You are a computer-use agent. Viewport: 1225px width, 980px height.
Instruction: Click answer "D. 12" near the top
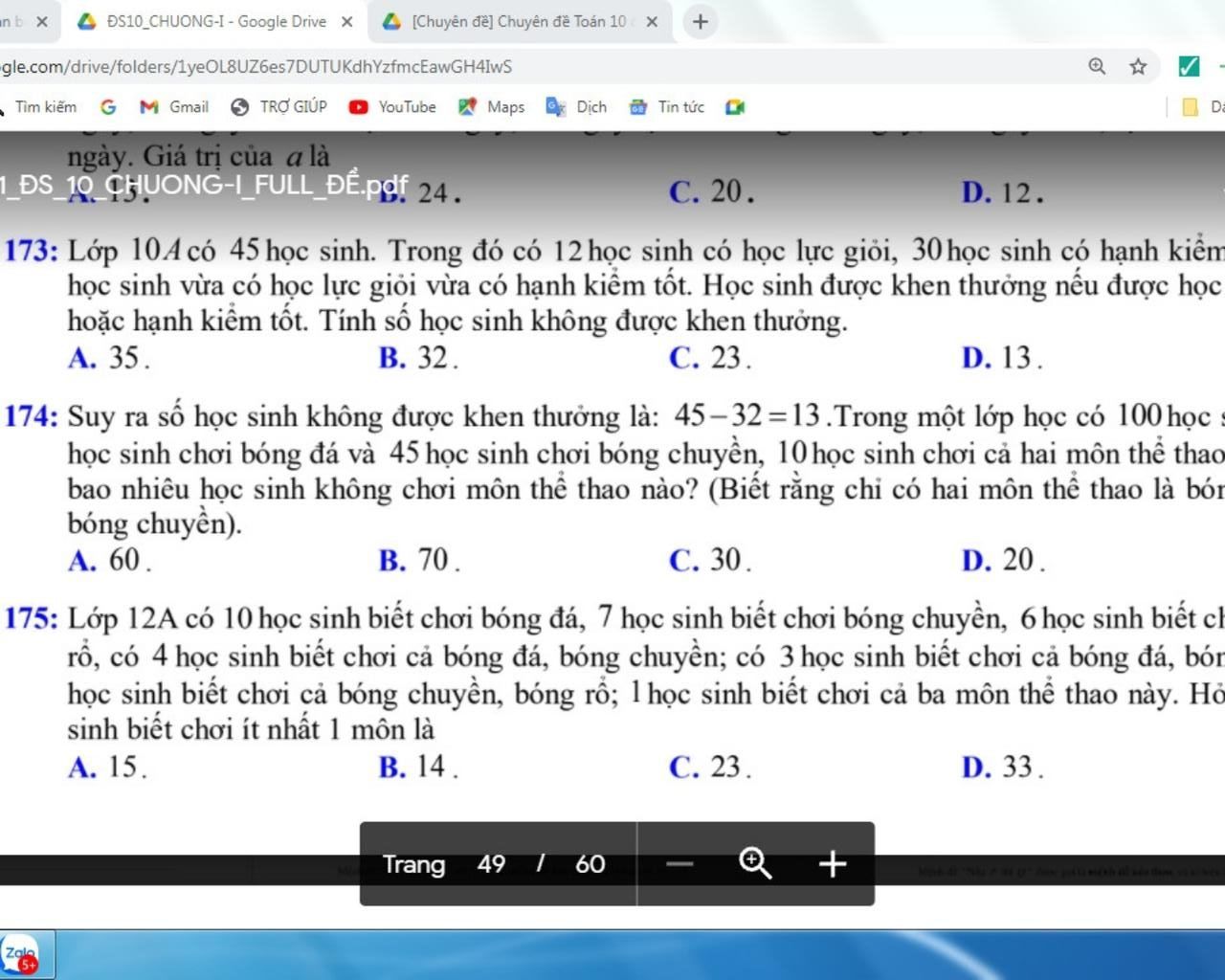pyautogui.click(x=1002, y=192)
